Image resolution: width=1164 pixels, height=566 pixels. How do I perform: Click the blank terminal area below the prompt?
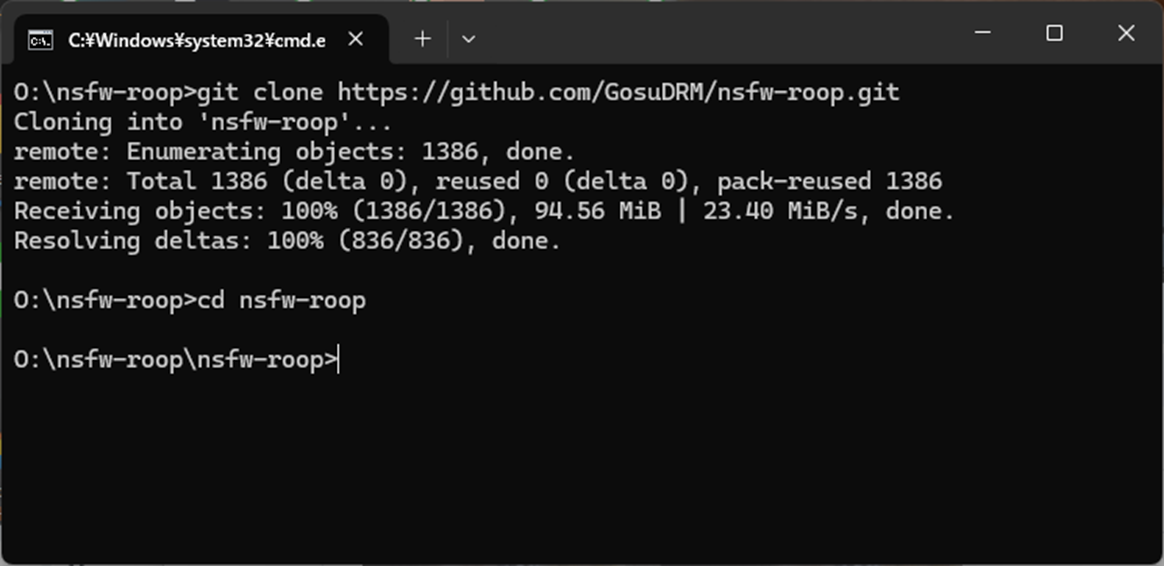click(580, 460)
